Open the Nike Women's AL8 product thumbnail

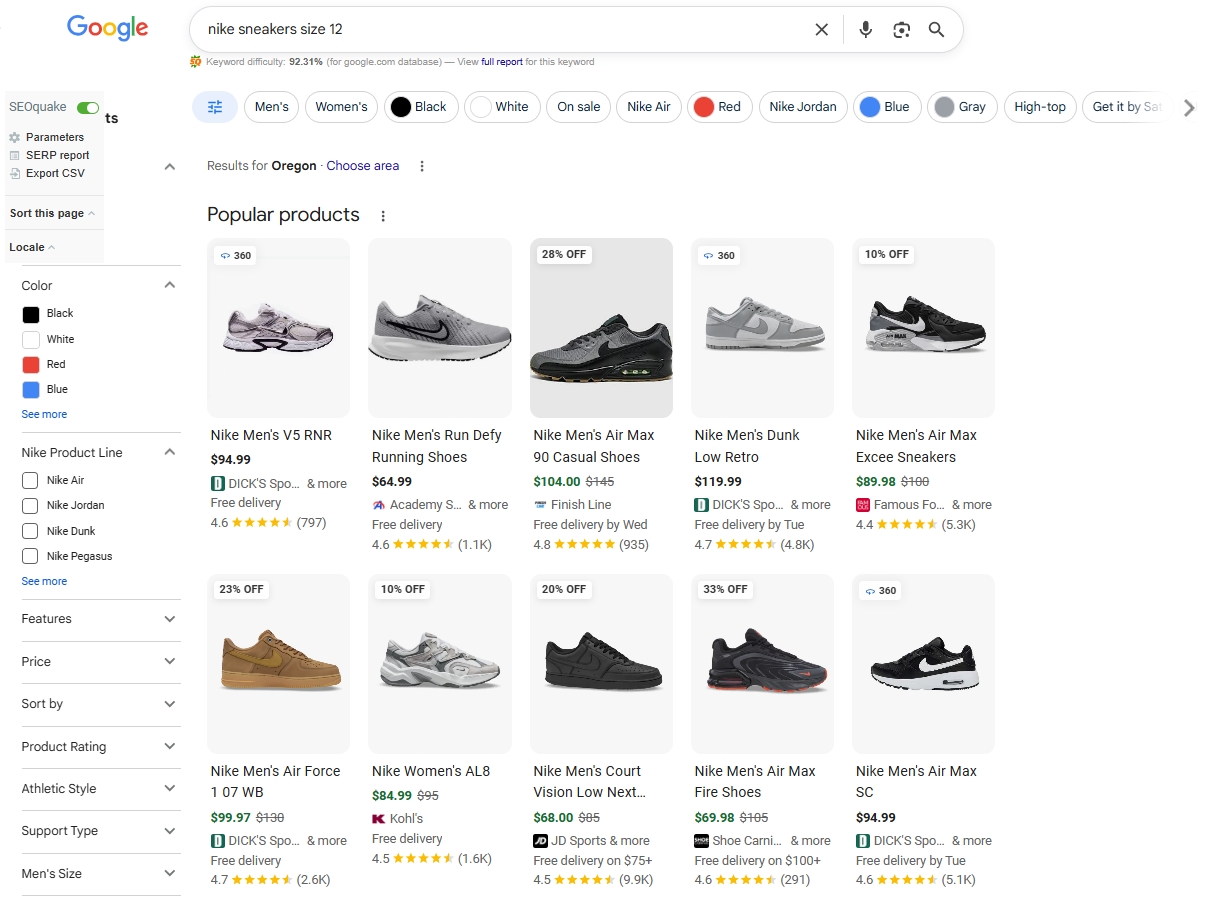[x=439, y=663]
